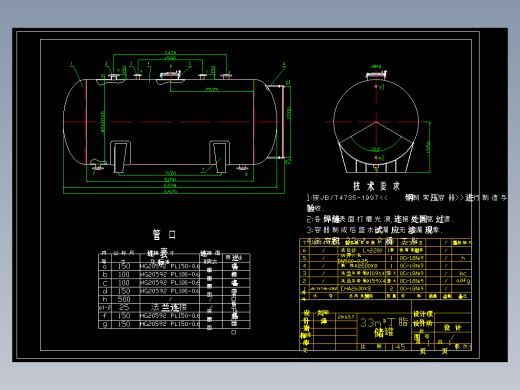Click the '1990' top dimension
The height and width of the screenshot is (390, 520).
[170, 58]
